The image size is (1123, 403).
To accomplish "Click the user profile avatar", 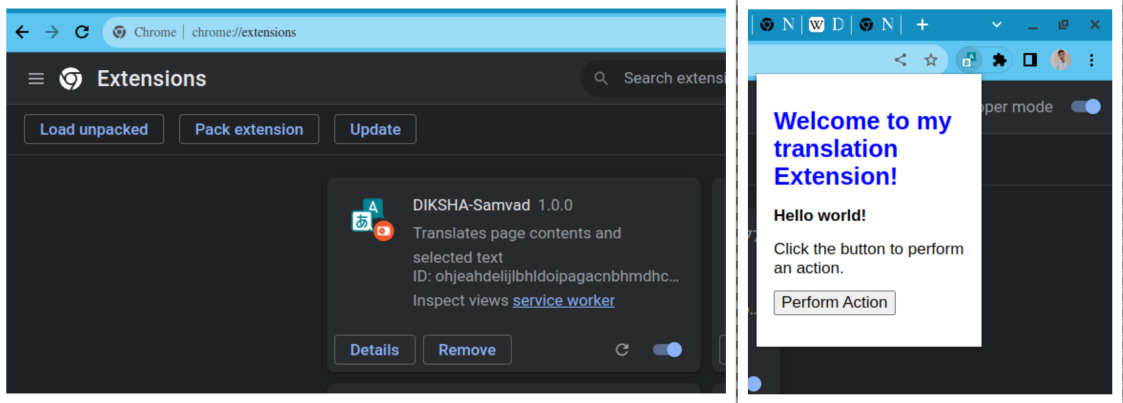I will tap(1061, 60).
